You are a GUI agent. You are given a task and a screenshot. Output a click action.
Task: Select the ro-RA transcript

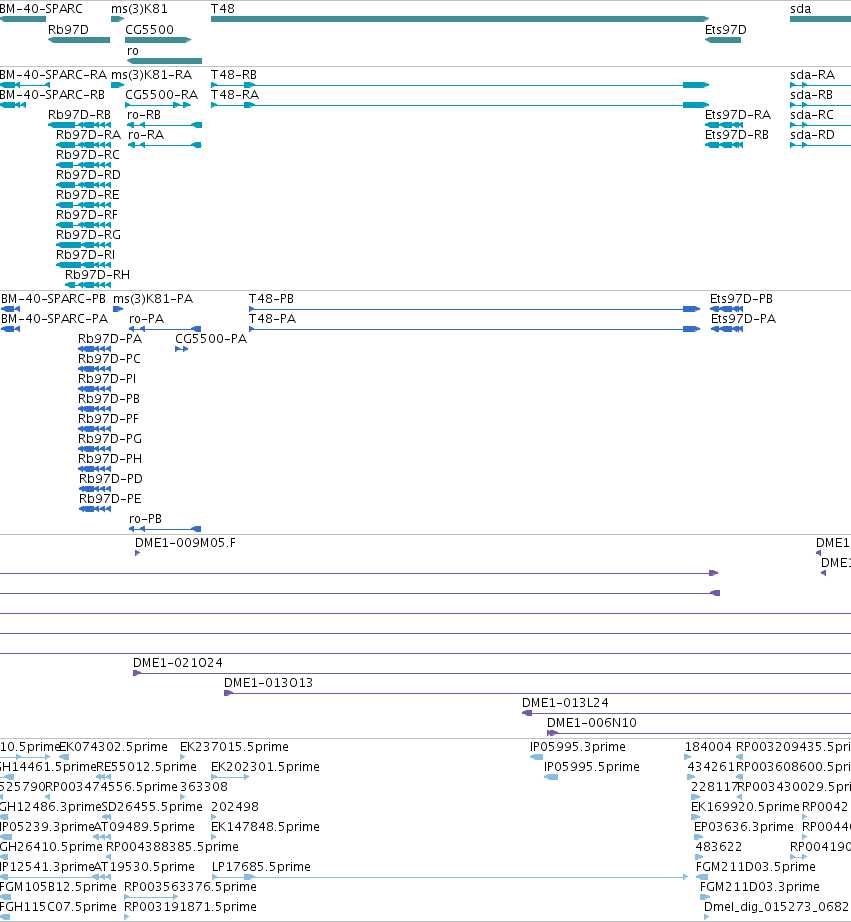(146, 135)
